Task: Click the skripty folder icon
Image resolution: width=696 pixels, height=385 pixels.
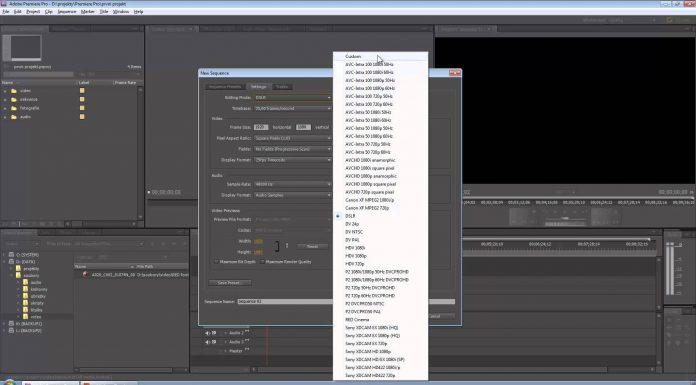Action: (x=25, y=303)
